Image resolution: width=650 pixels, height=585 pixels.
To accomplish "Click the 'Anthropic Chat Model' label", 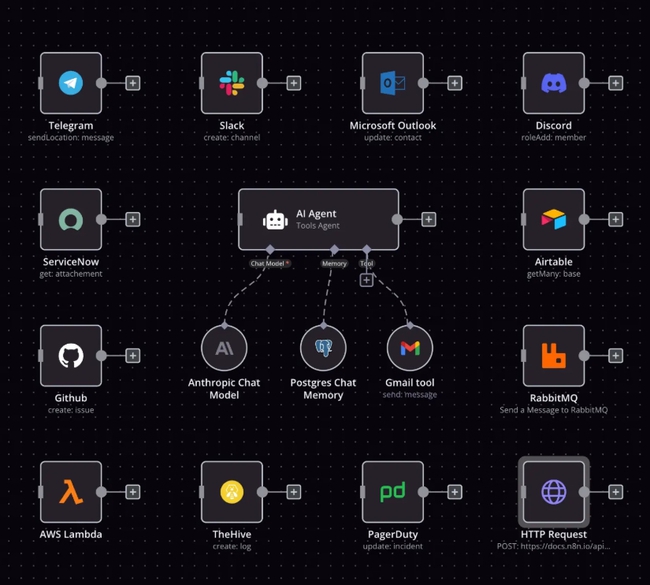I will point(224,389).
